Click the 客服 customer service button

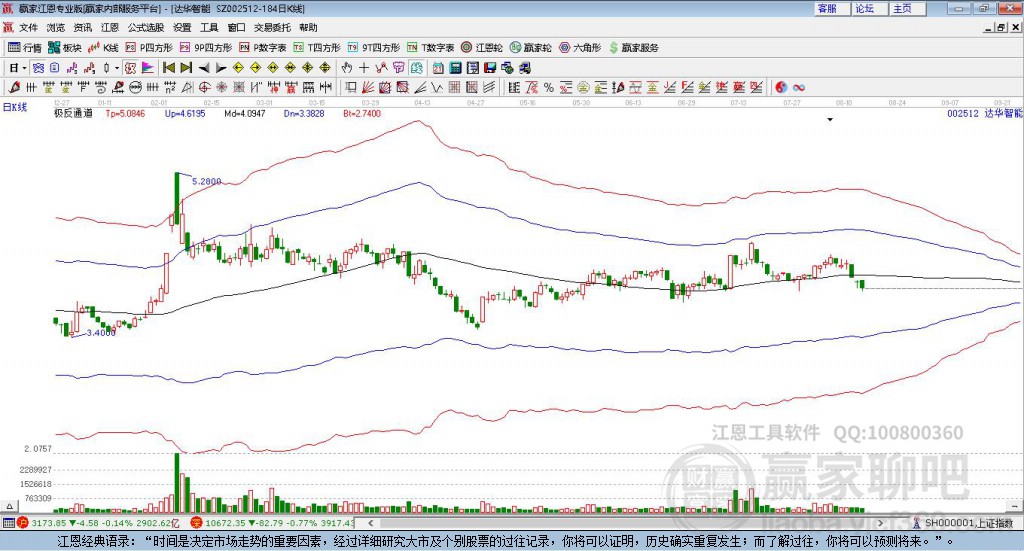(831, 8)
